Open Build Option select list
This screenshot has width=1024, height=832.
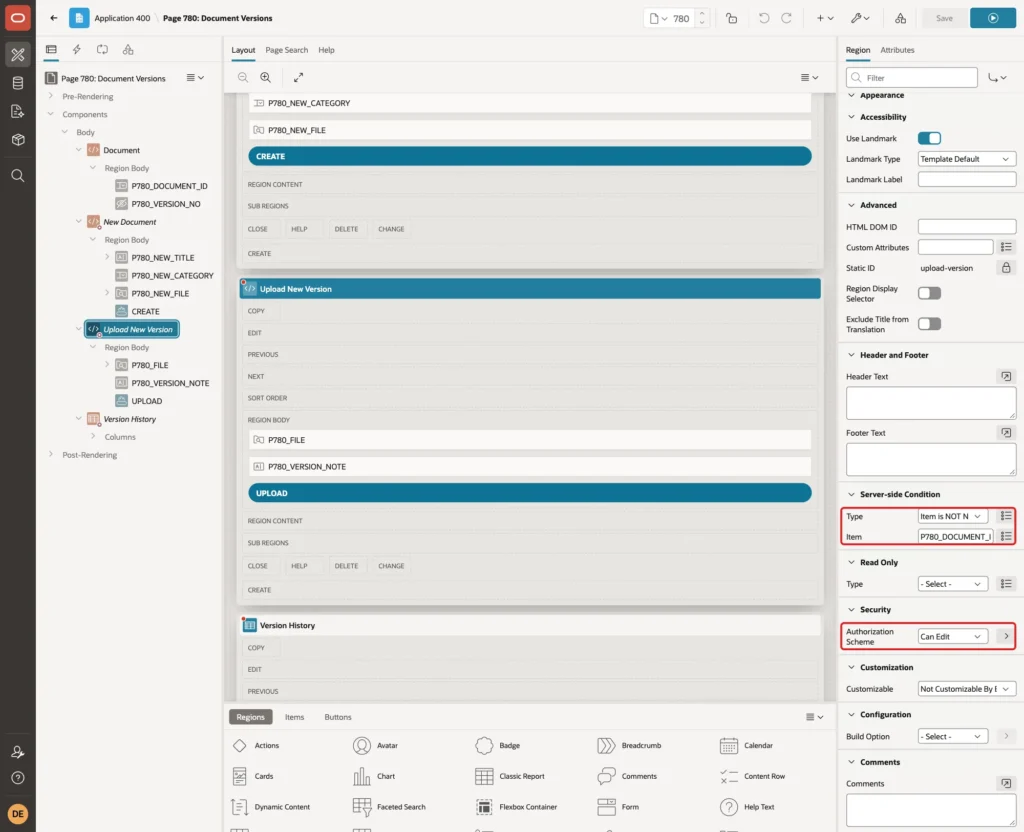coord(952,736)
